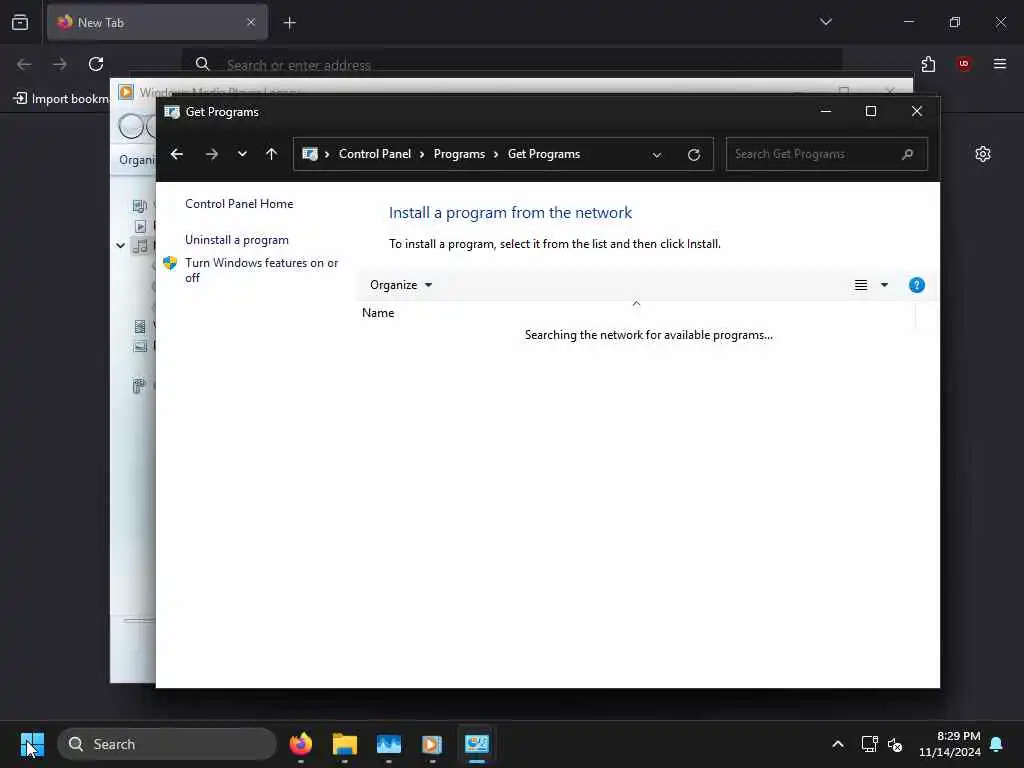Open Firefox from taskbar
This screenshot has height=768, width=1024.
point(300,744)
